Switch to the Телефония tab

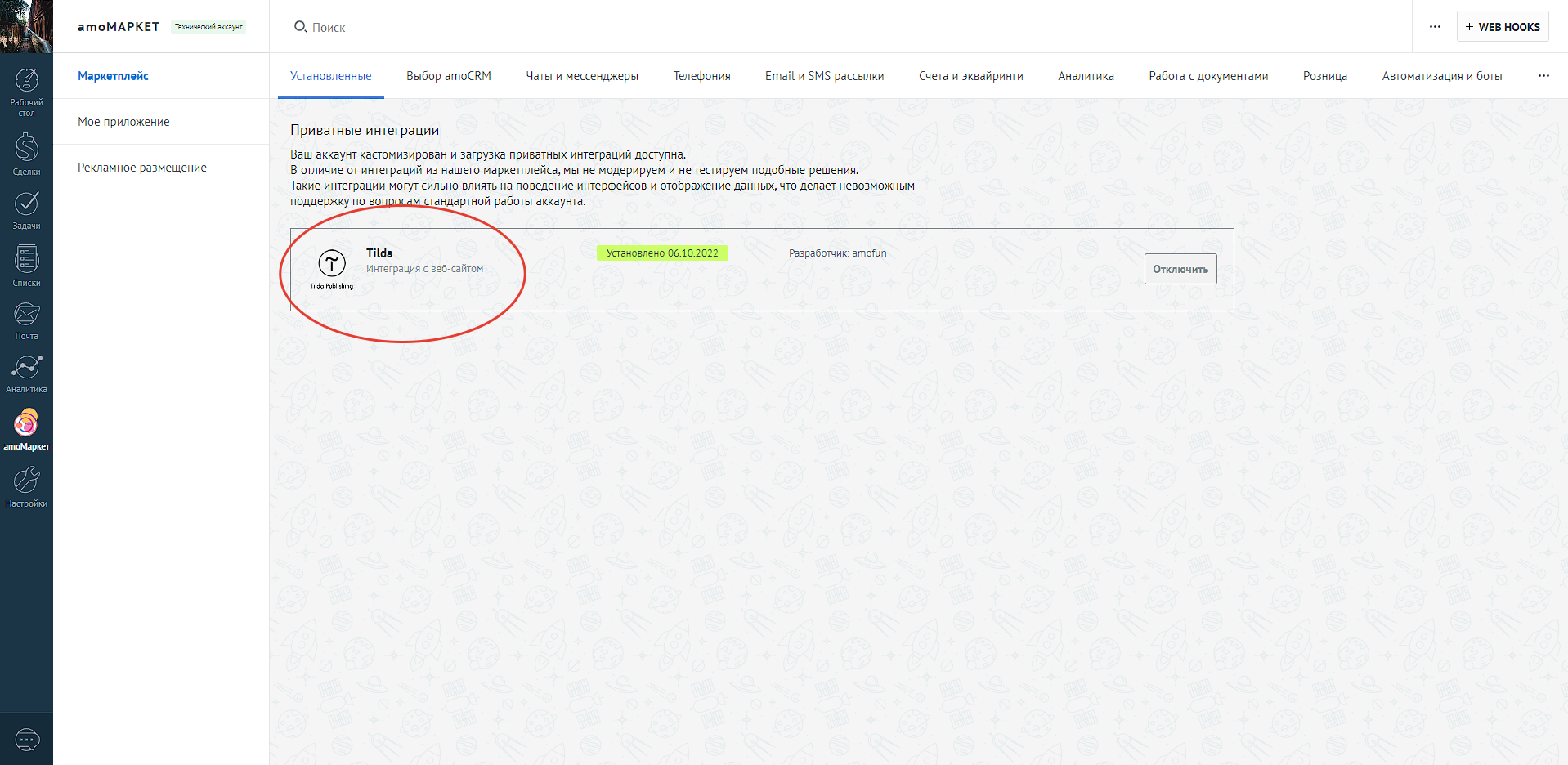pyautogui.click(x=701, y=76)
